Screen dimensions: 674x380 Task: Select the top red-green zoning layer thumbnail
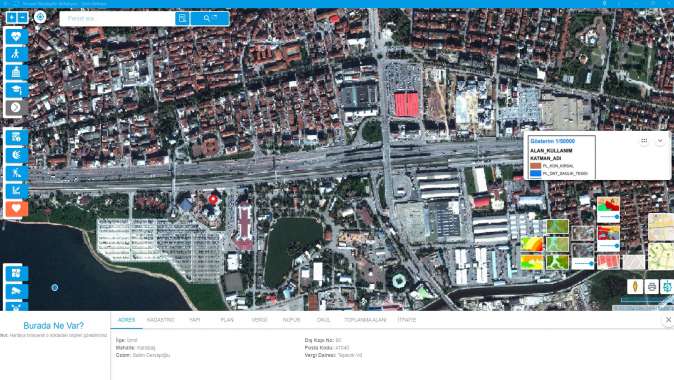608,204
